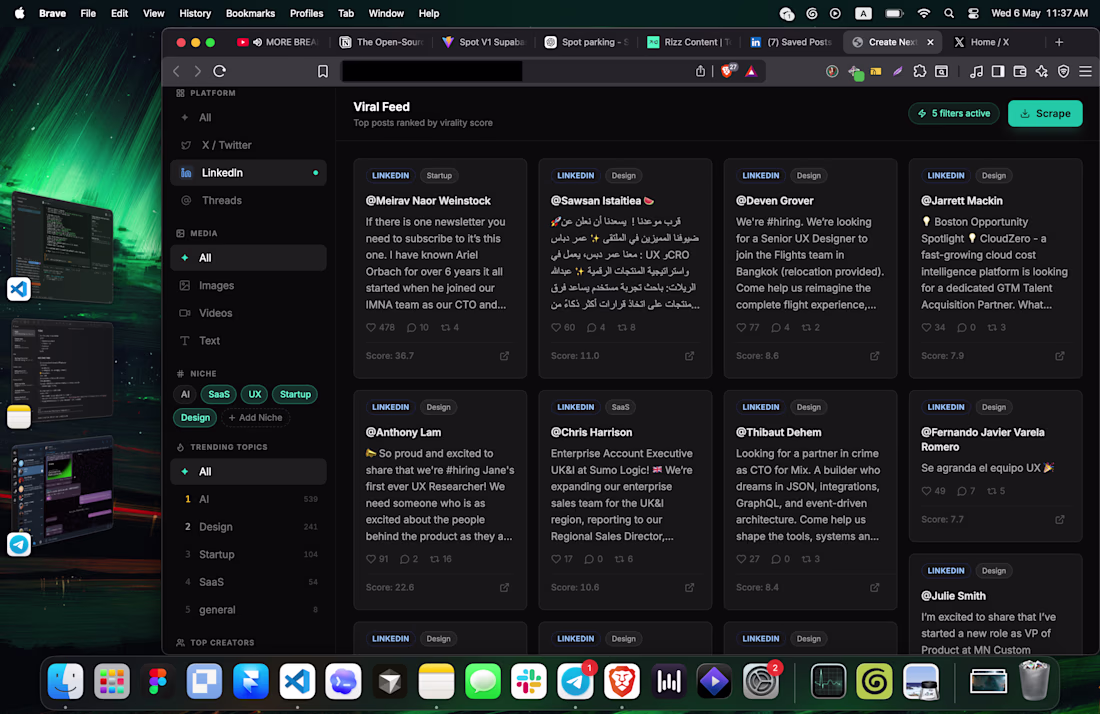Screen dimensions: 1100x714
Task: Filter media by Images
Action: (x=248, y=285)
